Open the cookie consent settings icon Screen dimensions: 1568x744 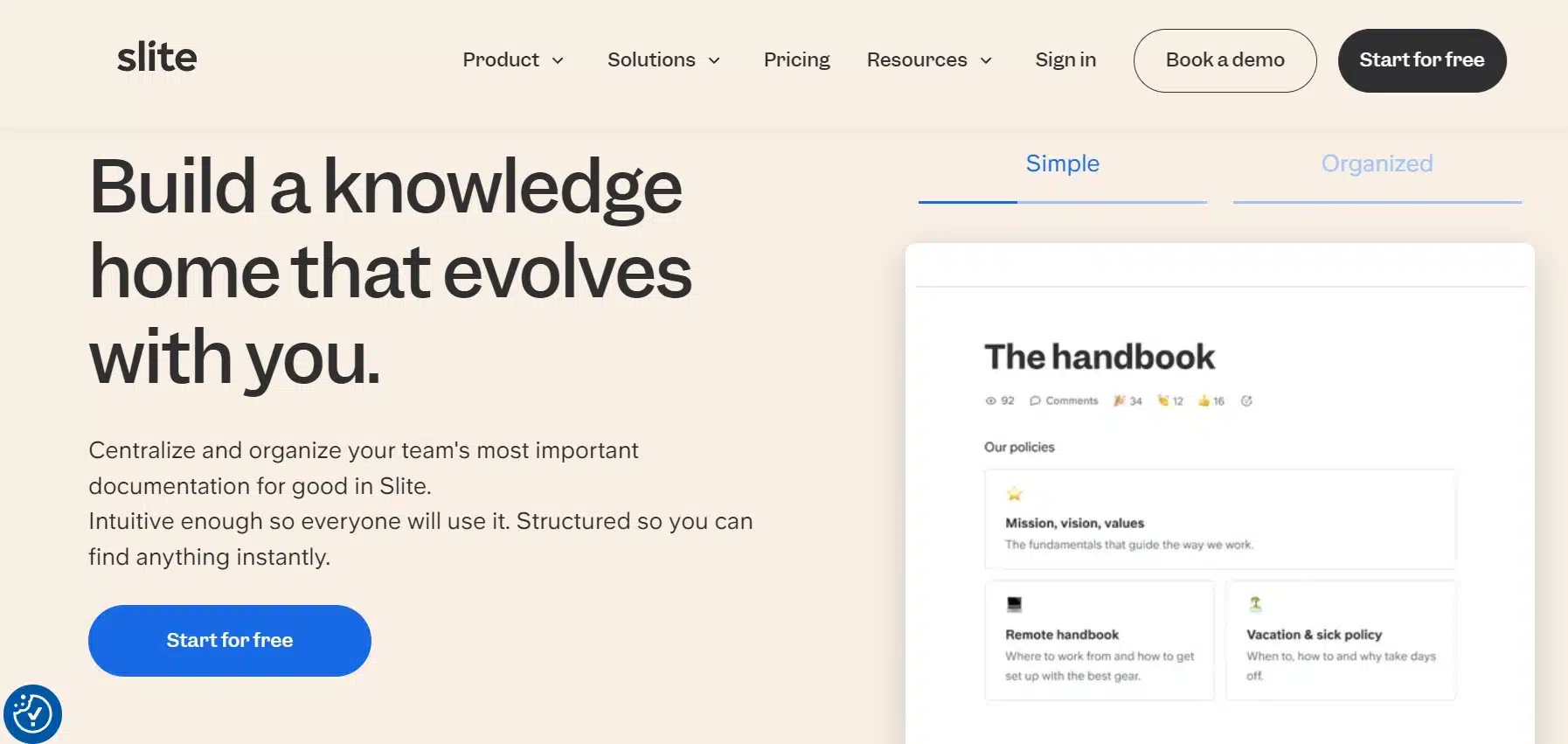click(32, 714)
